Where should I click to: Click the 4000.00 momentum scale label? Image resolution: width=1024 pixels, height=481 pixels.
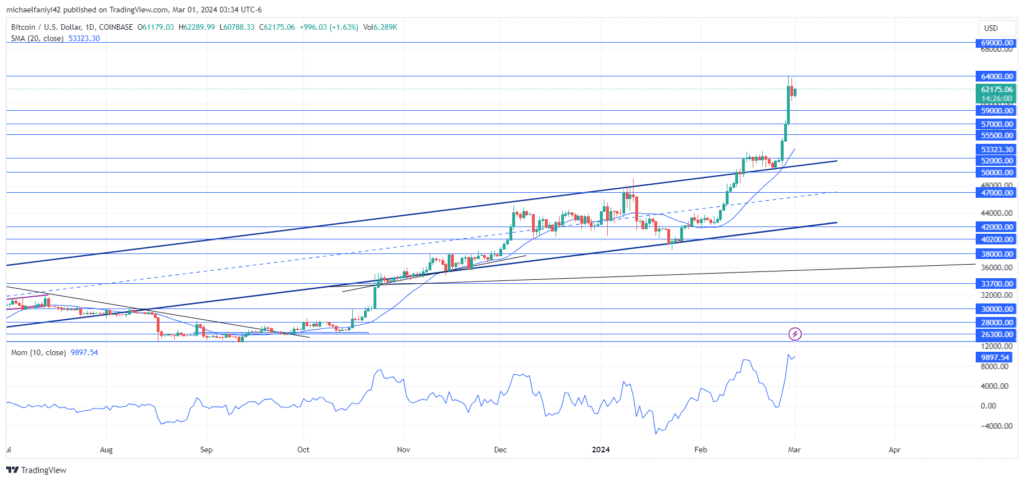pyautogui.click(x=997, y=386)
